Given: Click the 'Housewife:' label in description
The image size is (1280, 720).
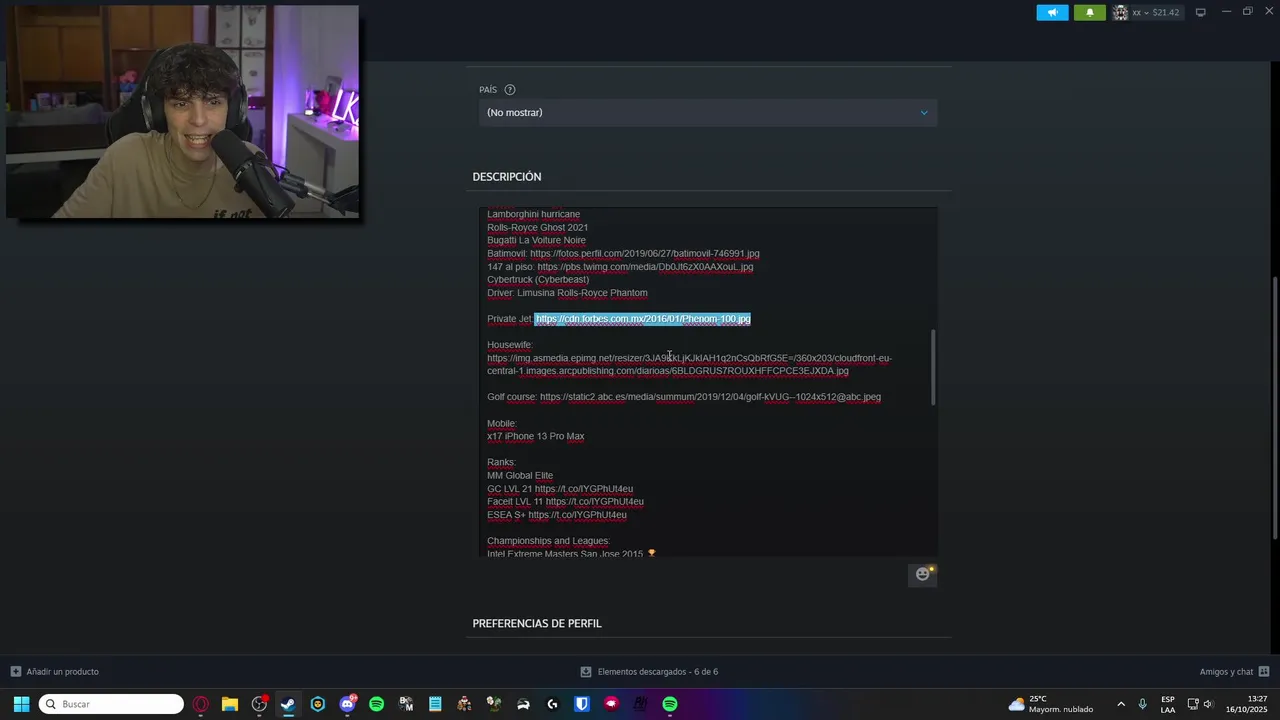Looking at the screenshot, I should 510,345.
